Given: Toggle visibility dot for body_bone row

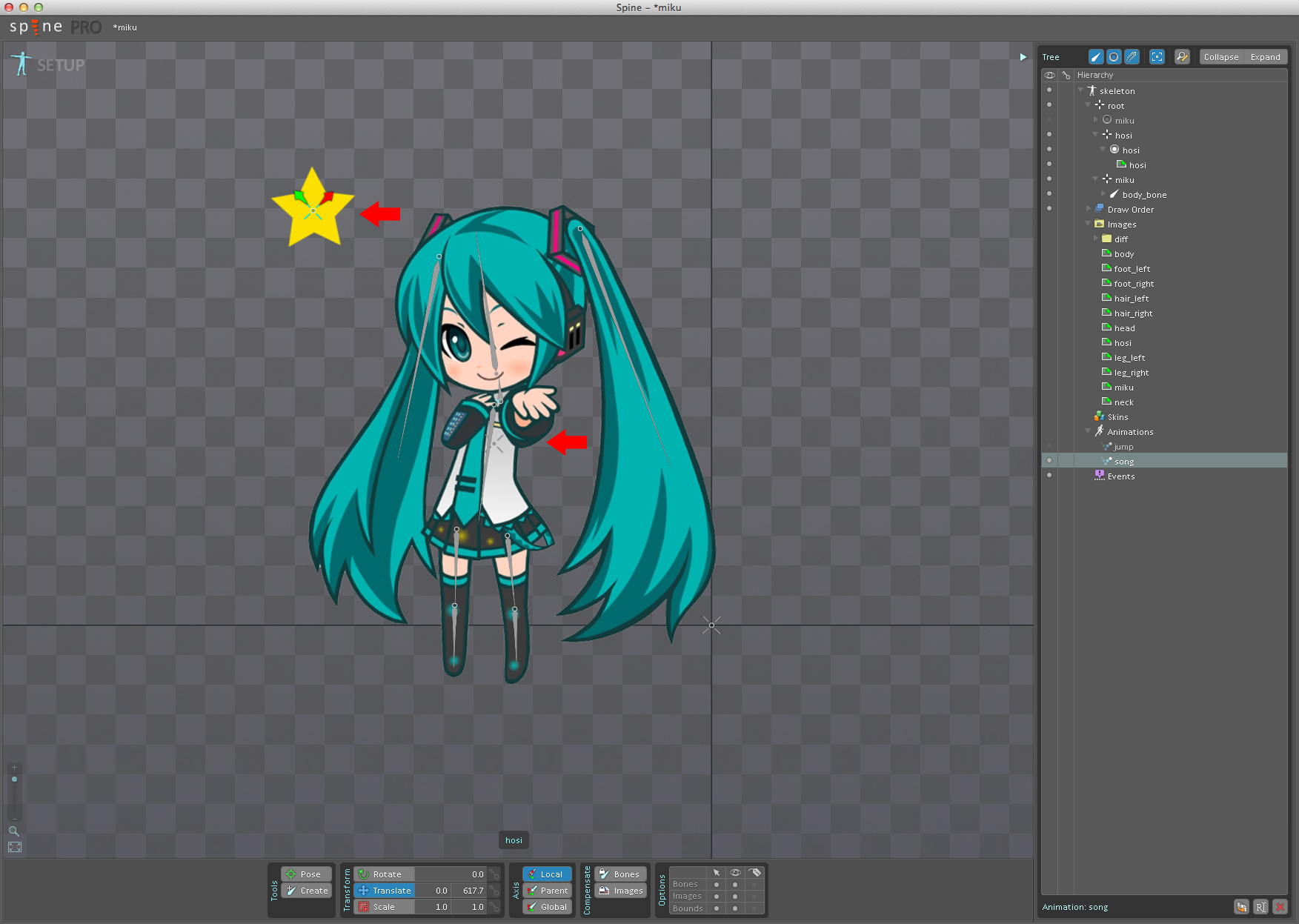Looking at the screenshot, I should coord(1049,194).
